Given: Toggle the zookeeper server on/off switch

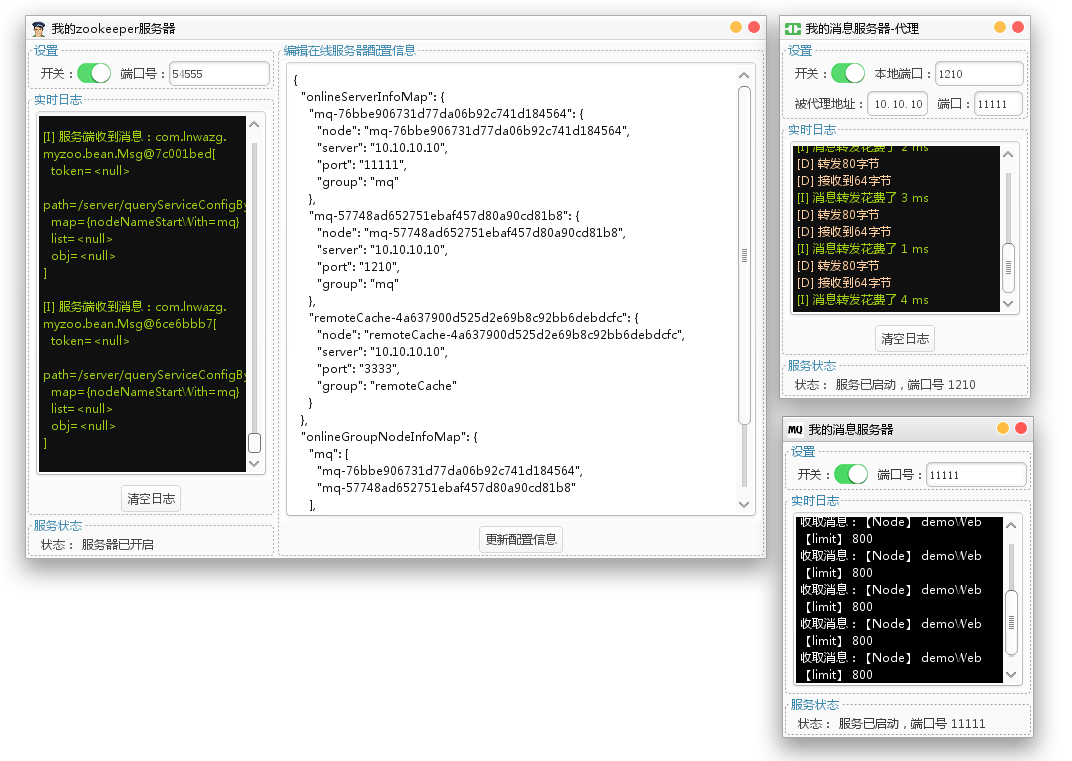Looking at the screenshot, I should (x=94, y=73).
